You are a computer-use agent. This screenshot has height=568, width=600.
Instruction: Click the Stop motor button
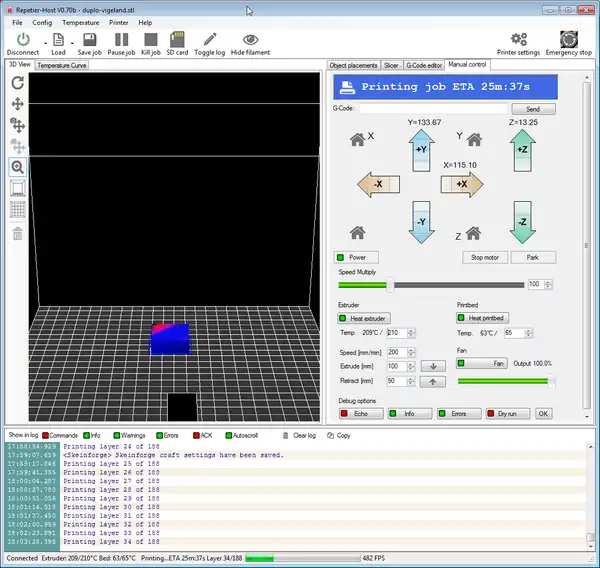tap(485, 257)
